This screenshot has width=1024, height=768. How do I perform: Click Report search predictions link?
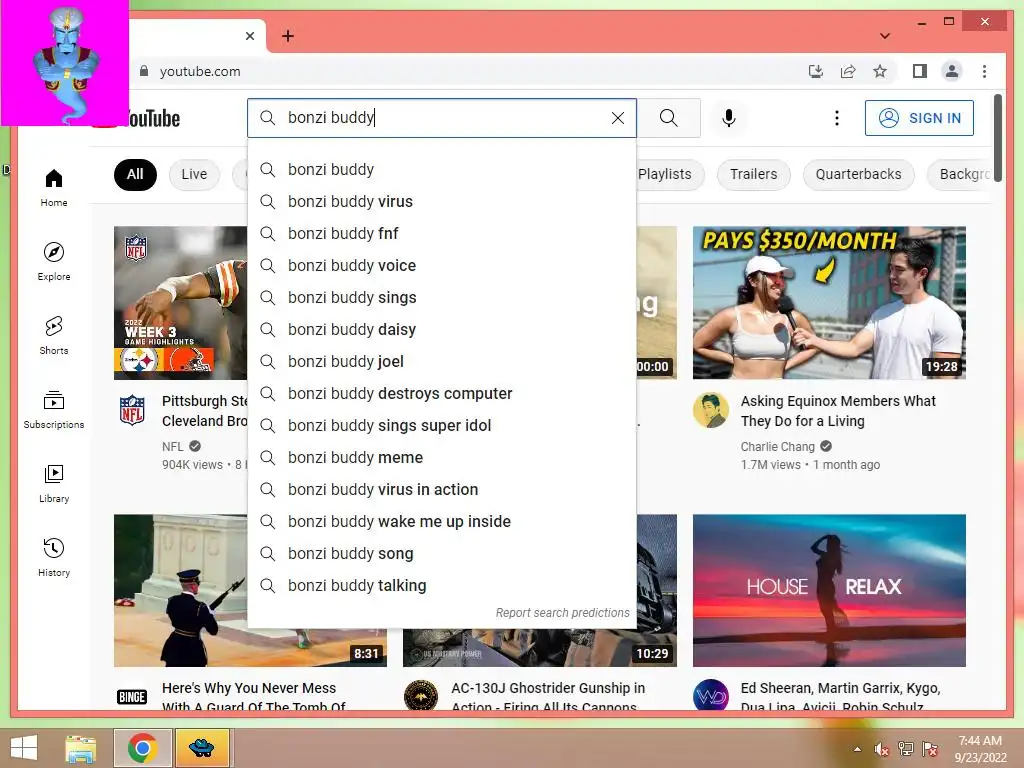coord(562,613)
